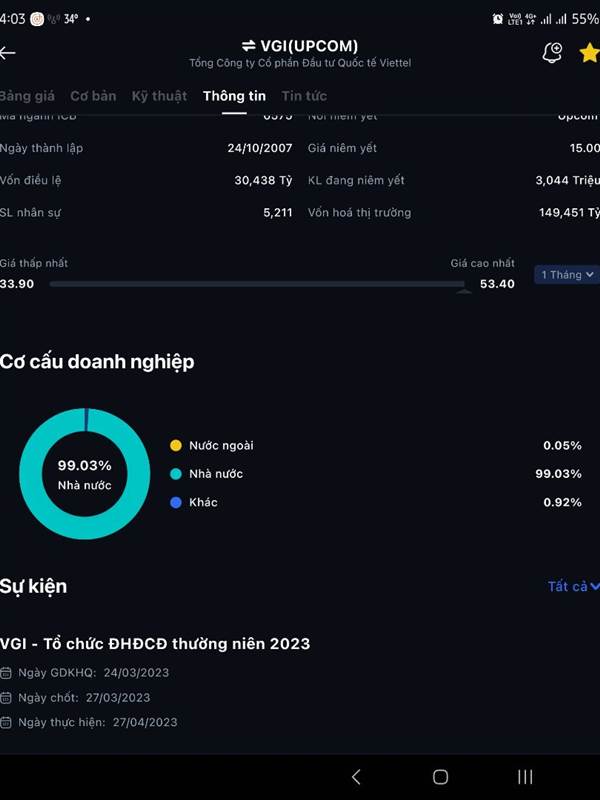Open price alert bell icon
Viewport: 600px width, 800px height.
pyautogui.click(x=552, y=53)
